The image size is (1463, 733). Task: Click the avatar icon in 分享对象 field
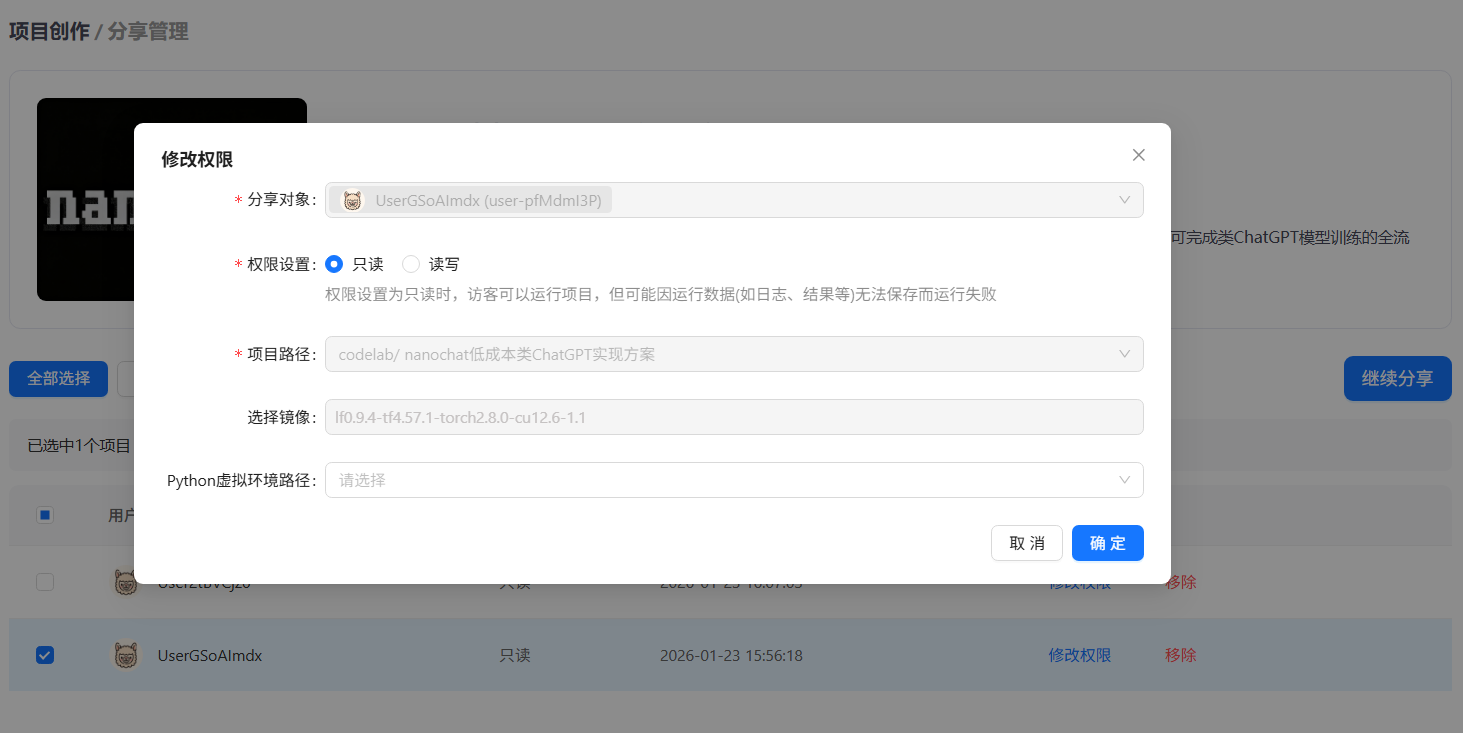click(352, 200)
